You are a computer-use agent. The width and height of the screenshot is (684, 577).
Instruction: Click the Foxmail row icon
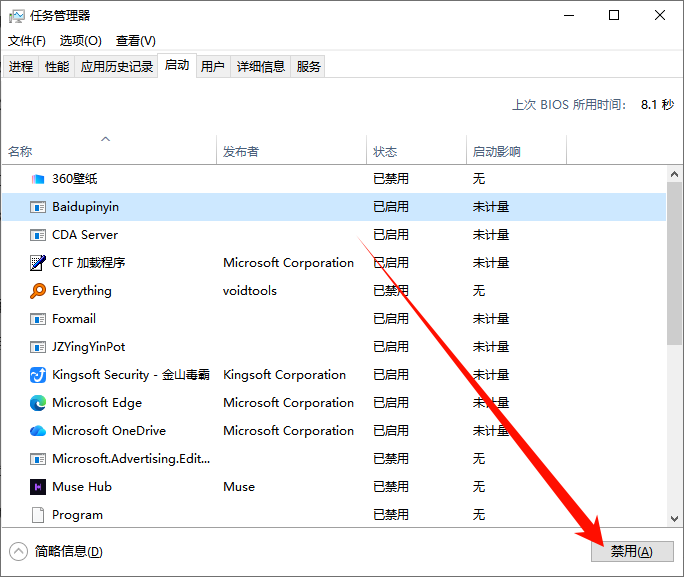38,319
